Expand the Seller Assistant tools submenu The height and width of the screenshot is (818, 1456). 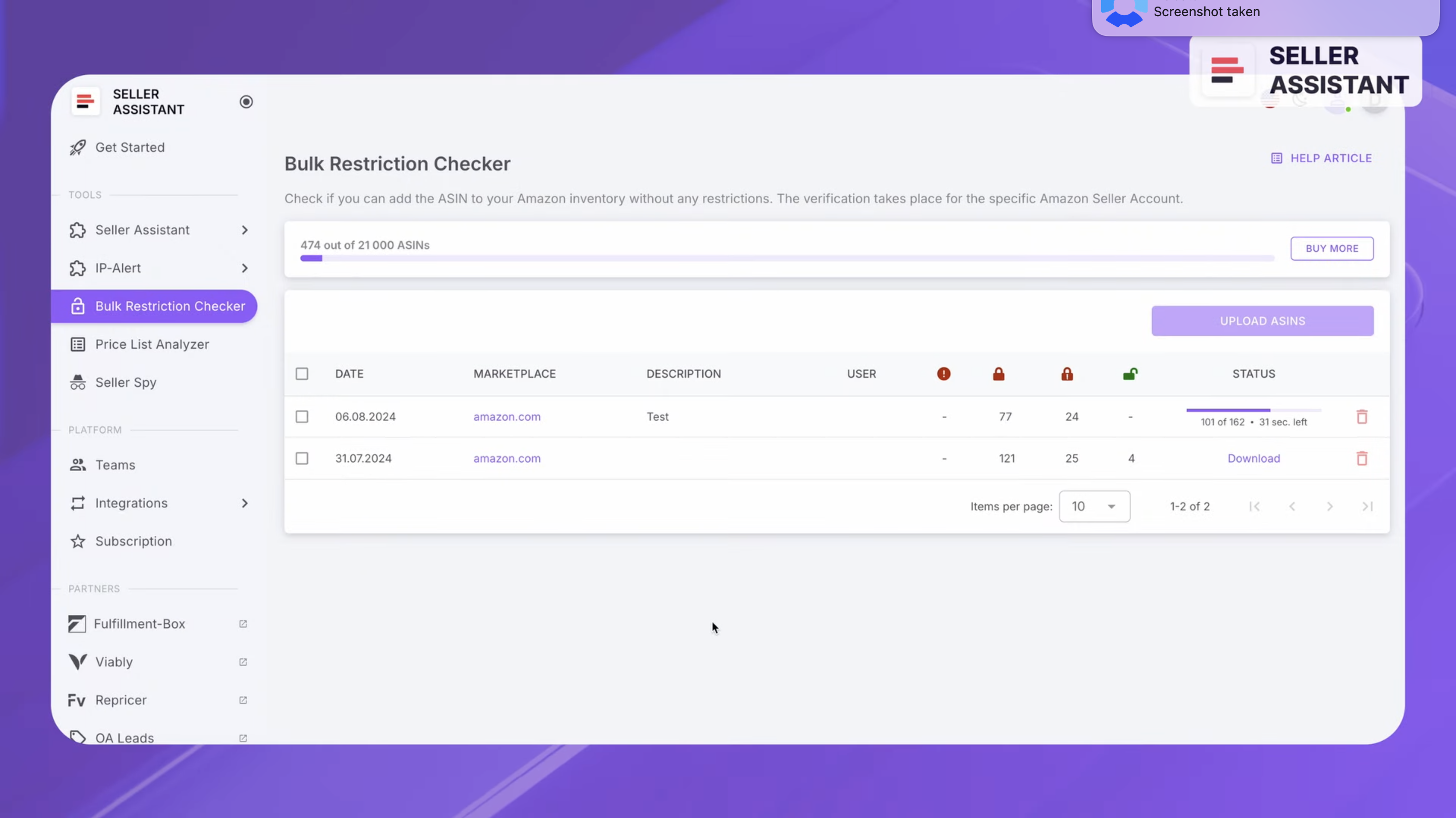(244, 230)
